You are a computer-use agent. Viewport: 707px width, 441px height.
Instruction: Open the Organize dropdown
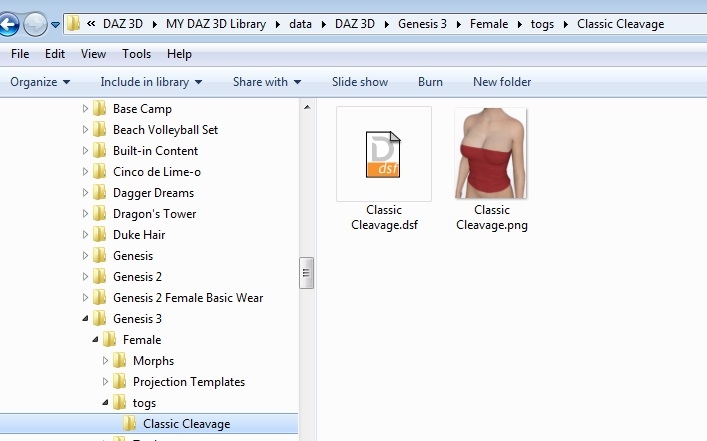point(40,82)
